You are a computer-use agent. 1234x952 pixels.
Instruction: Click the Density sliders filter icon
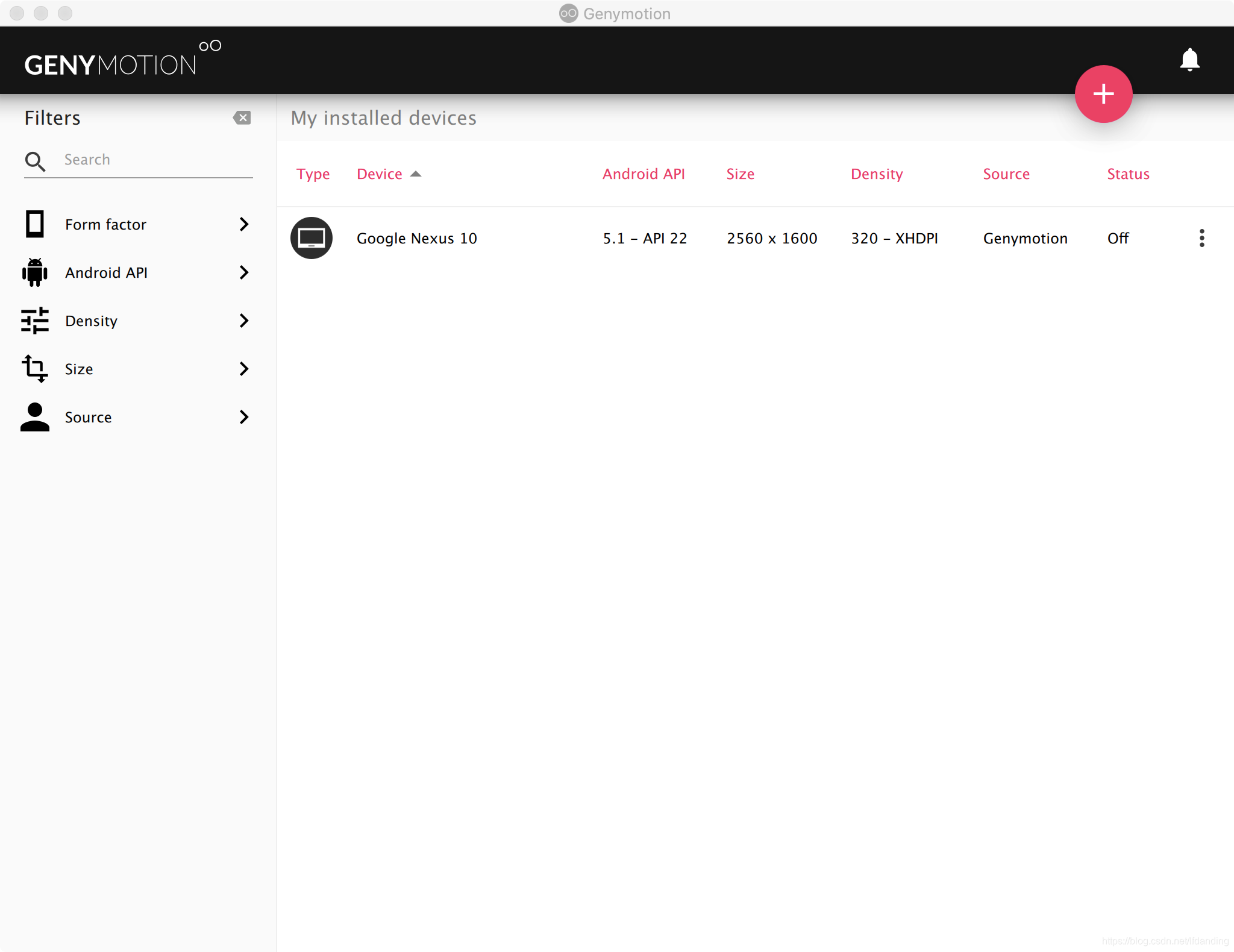pyautogui.click(x=34, y=321)
